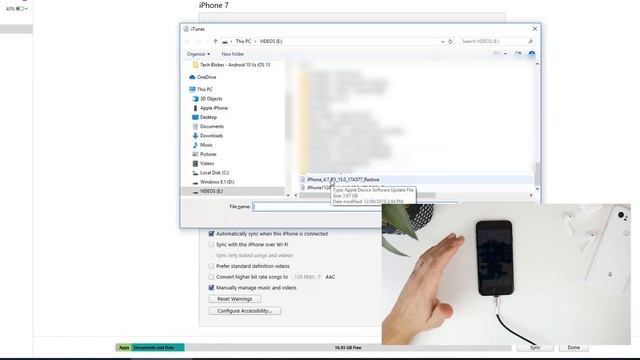640x360 pixels.
Task: Click the Downloads arrow icon
Action: 195,136
